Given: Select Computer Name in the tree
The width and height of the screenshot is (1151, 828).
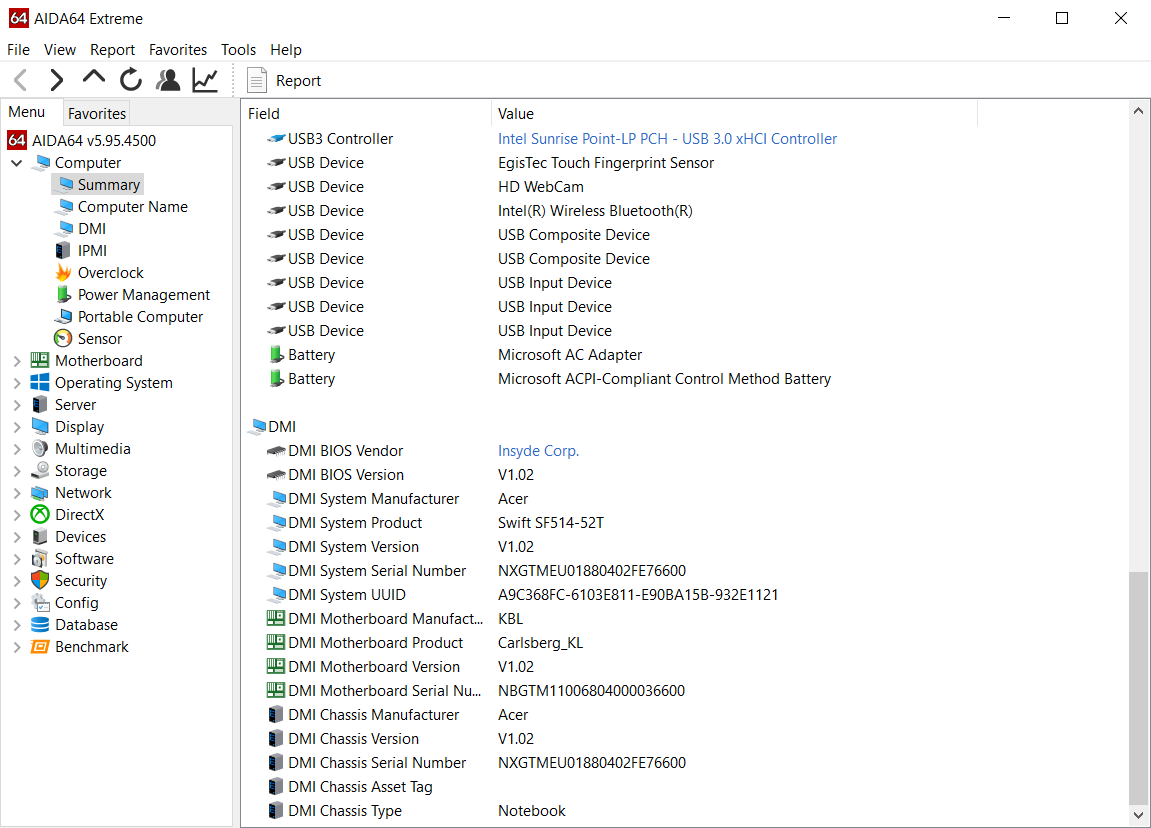Looking at the screenshot, I should coord(133,206).
